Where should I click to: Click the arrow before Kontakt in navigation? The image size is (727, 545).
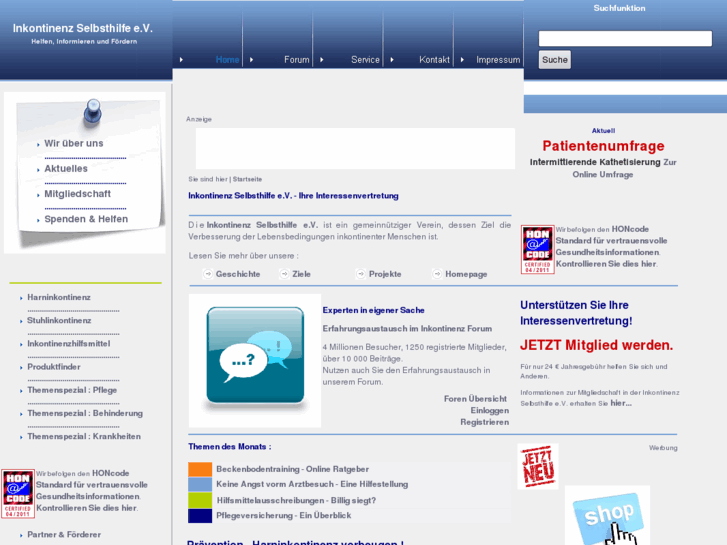coord(392,60)
